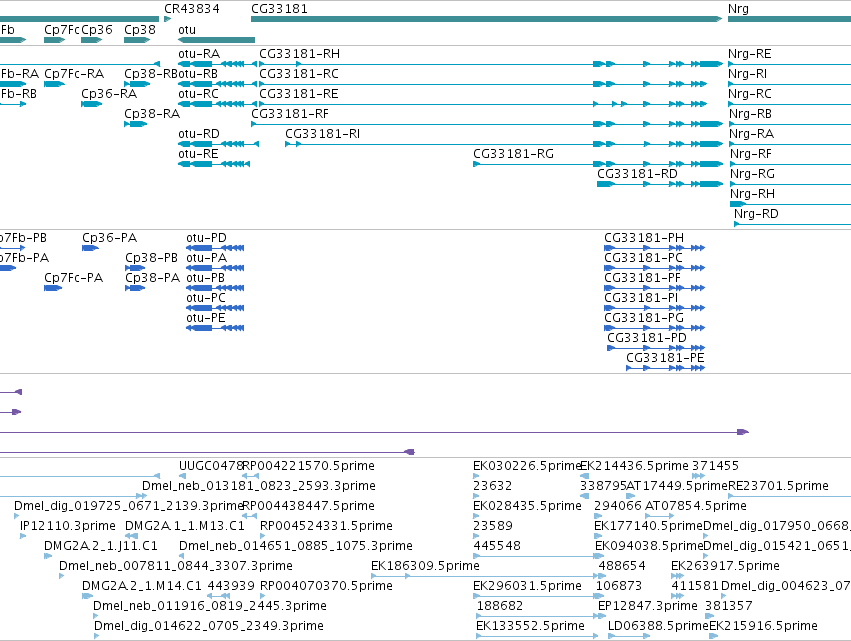851x641 pixels.
Task: Click the Nrg gene label
Action: 738,9
